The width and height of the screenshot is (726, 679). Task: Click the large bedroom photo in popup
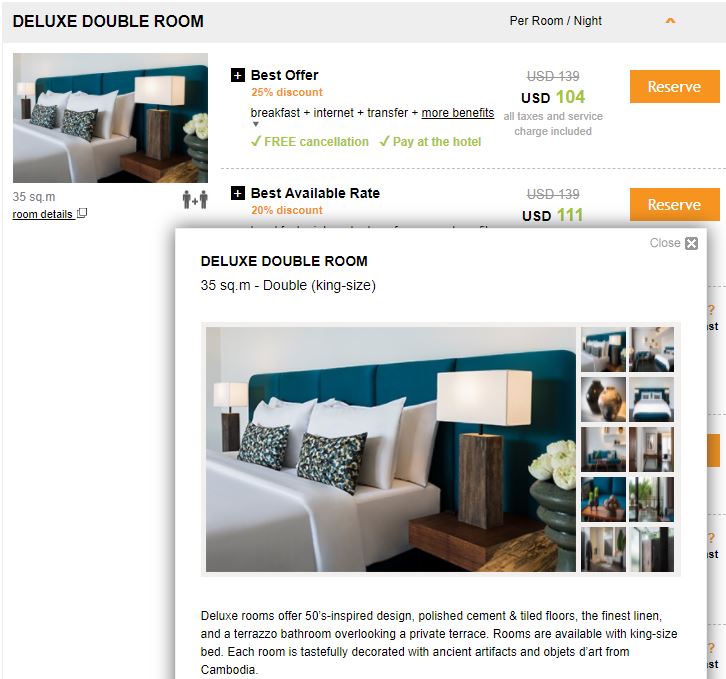point(391,449)
